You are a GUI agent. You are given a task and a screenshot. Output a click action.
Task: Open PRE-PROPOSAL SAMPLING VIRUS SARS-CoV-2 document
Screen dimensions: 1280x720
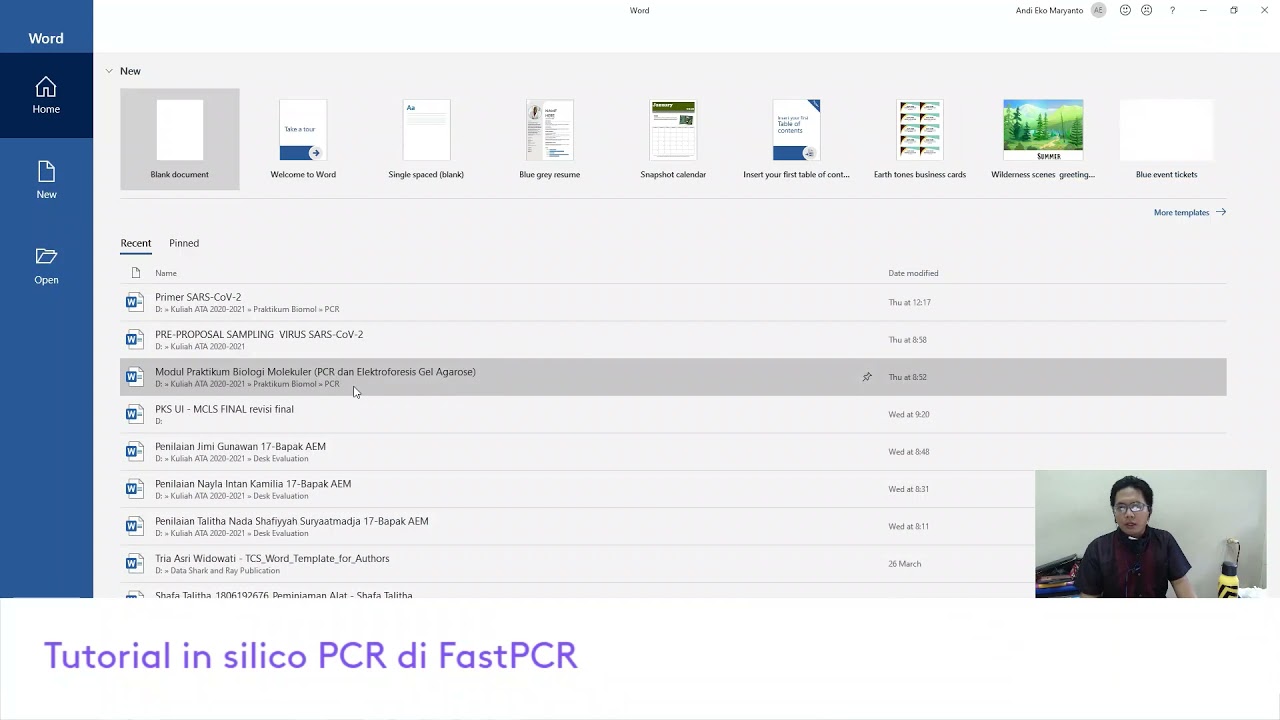point(673,340)
